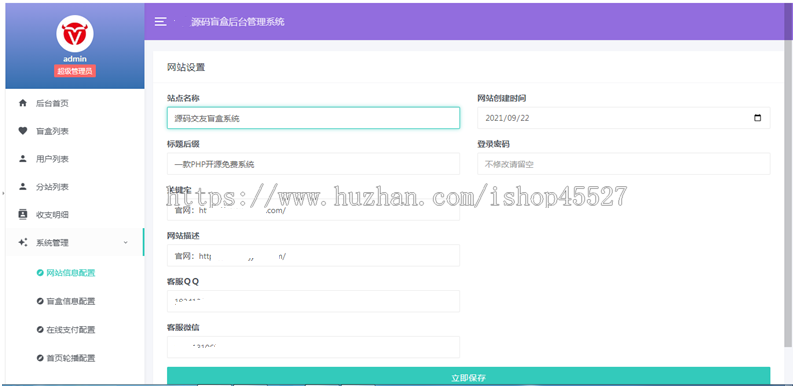Click the circle icon beside 首页轮播配置
The image size is (795, 388).
[40, 358]
